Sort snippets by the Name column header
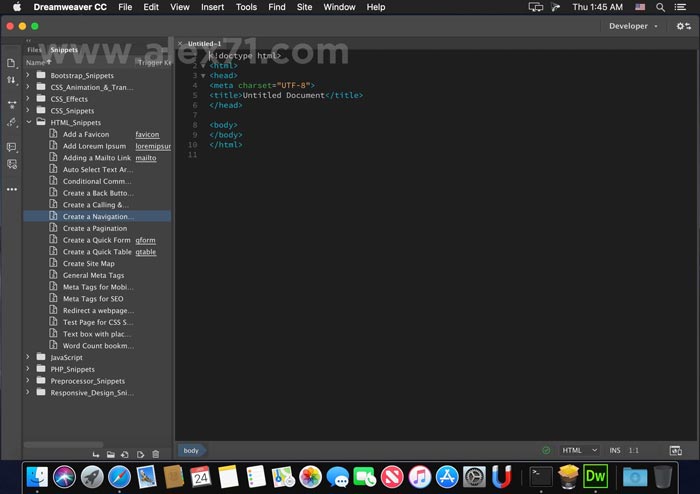The width and height of the screenshot is (700, 494). click(38, 62)
